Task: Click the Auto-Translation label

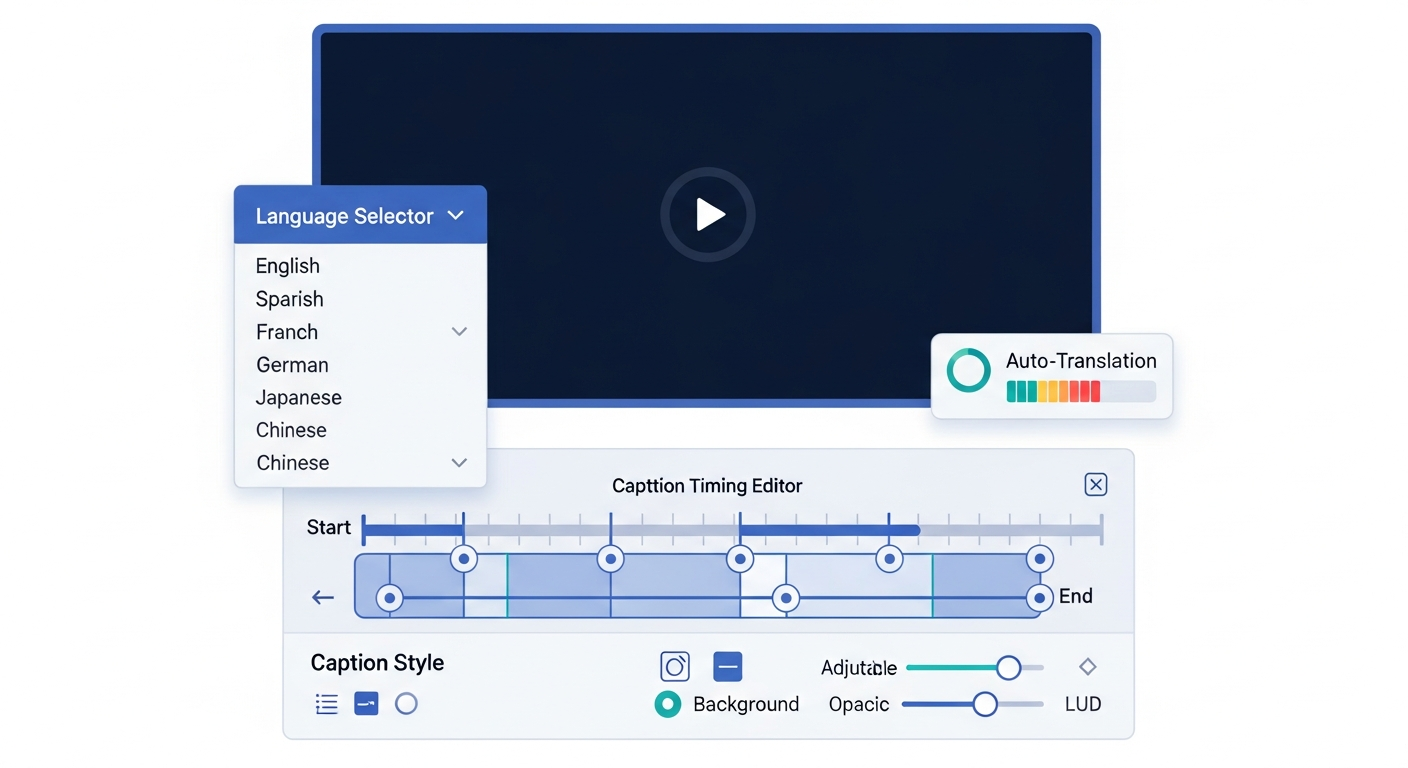Action: (1081, 361)
